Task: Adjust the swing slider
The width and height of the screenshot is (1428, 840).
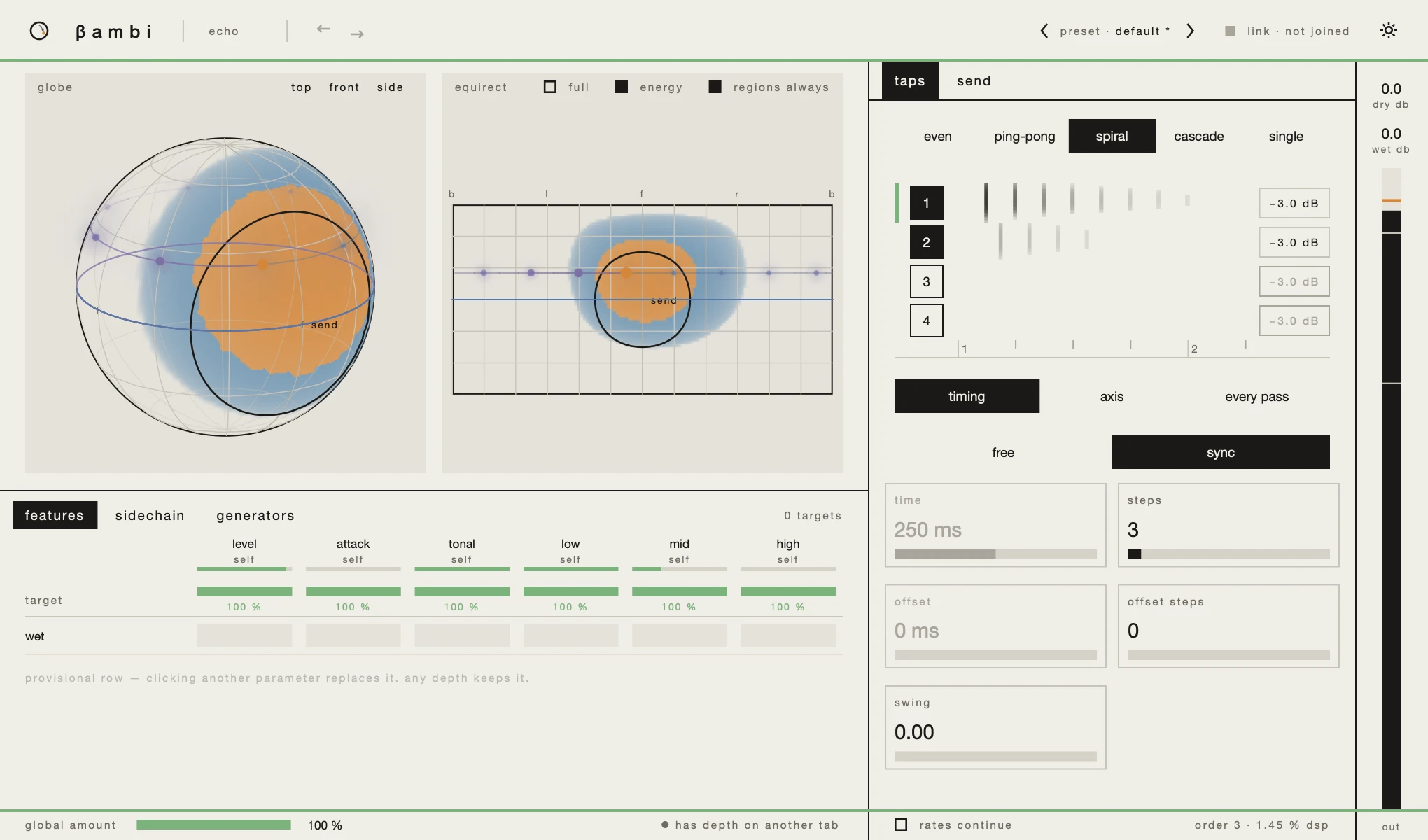Action: [x=995, y=756]
